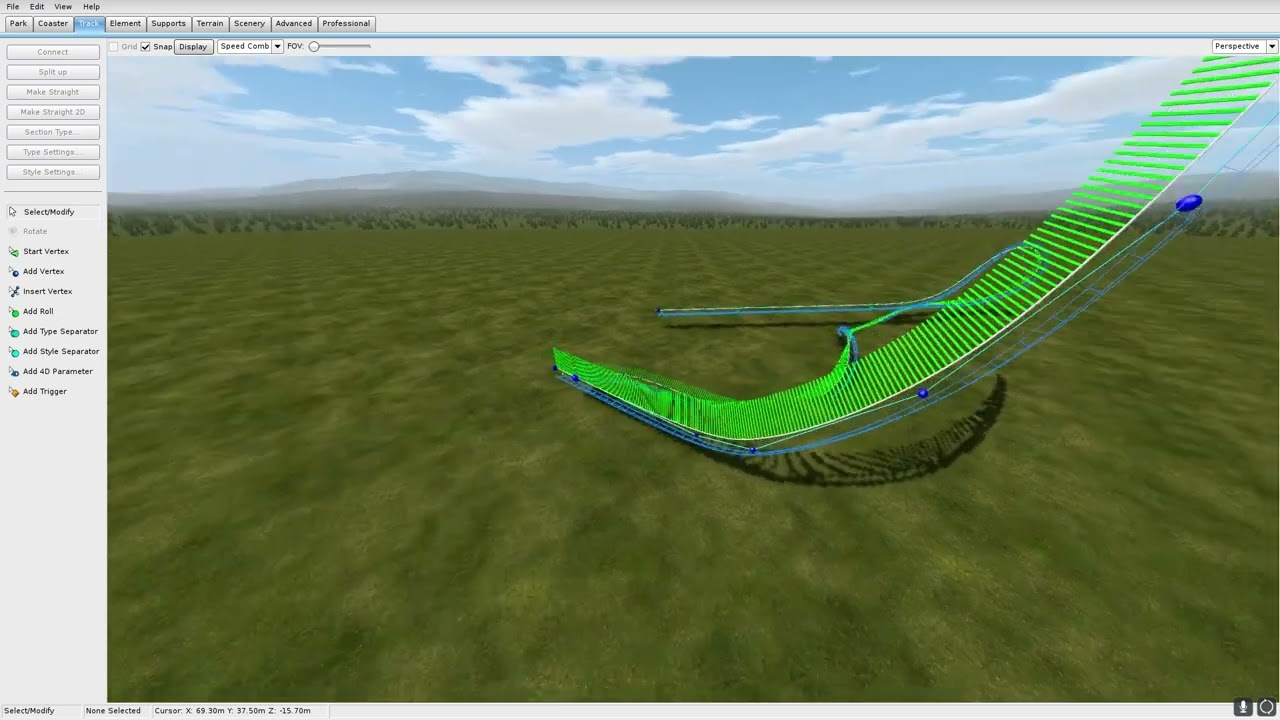Open the Edit menu

[x=36, y=6]
